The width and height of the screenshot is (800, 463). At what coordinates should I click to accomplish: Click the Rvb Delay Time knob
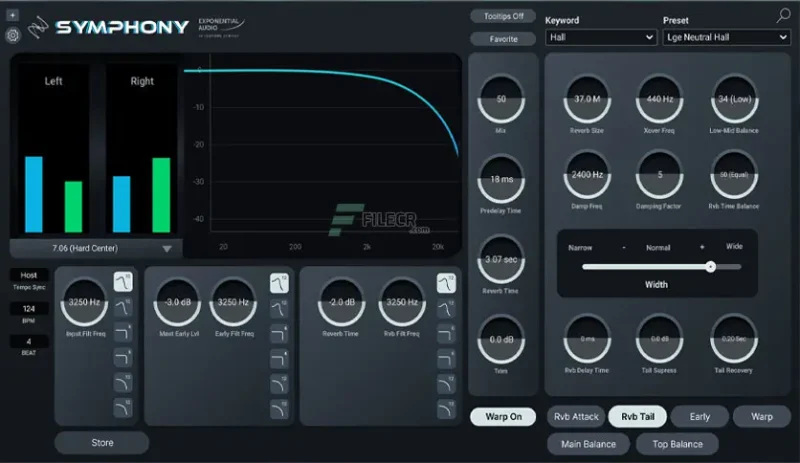pyautogui.click(x=587, y=339)
